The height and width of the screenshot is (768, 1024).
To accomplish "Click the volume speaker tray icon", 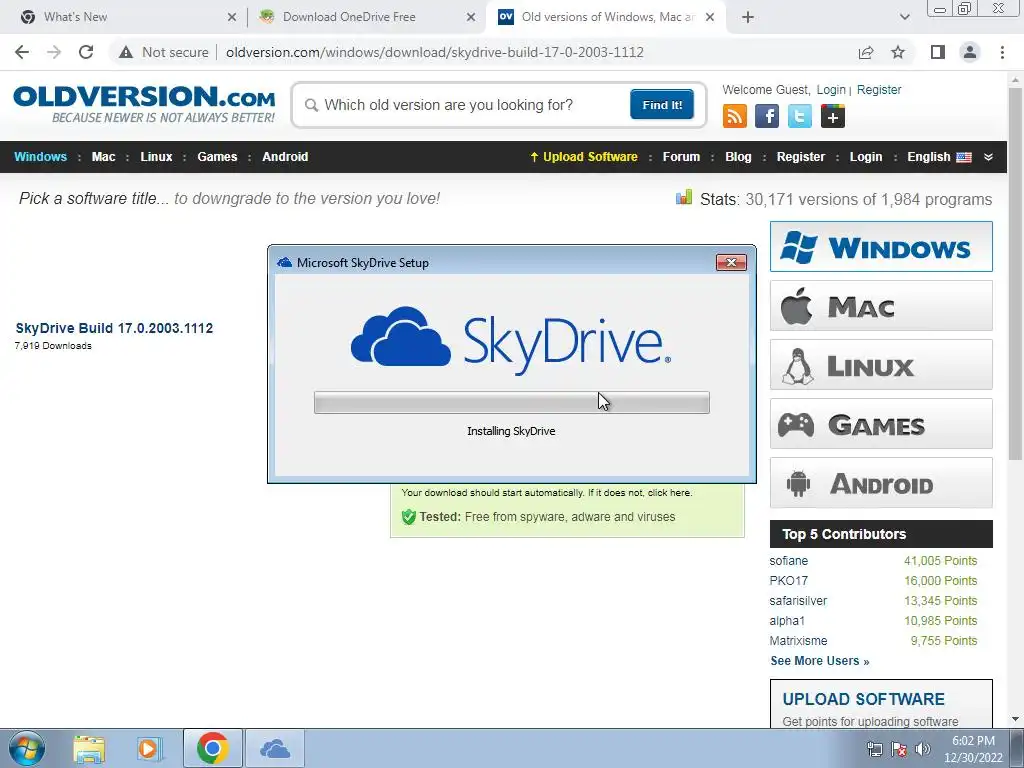I will pos(923,749).
